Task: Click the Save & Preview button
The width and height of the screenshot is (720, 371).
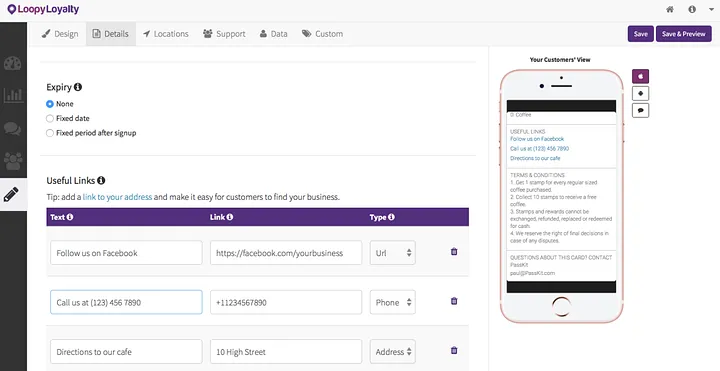Action: click(684, 34)
